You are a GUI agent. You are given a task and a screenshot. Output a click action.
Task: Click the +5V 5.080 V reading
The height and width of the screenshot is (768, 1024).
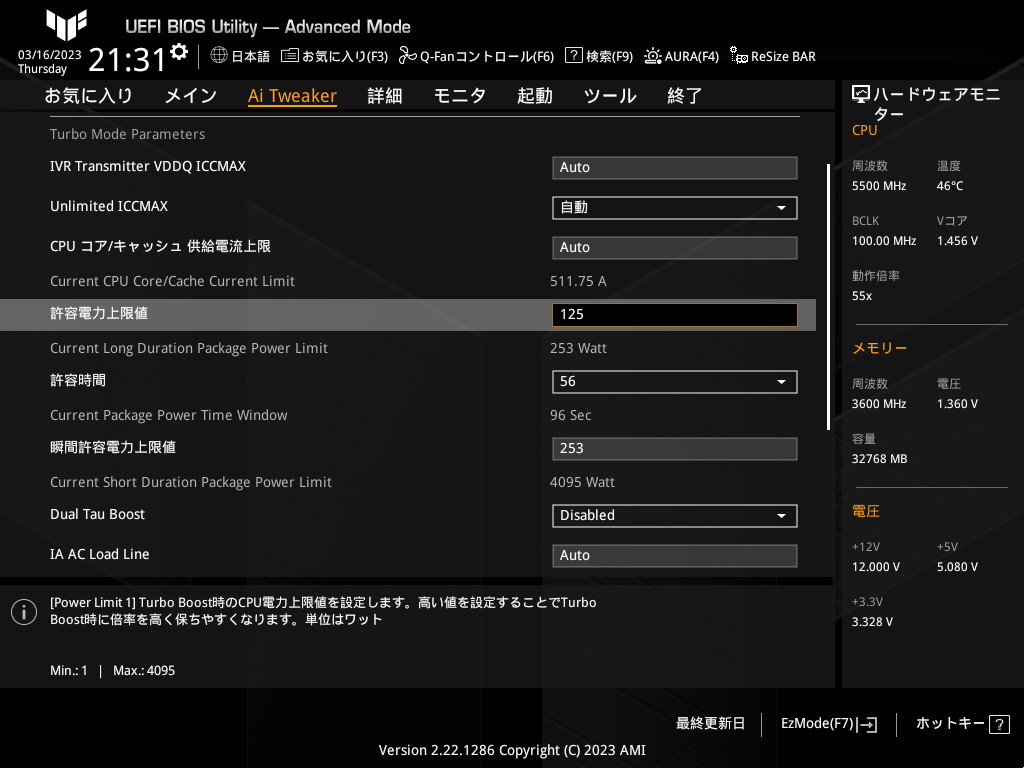coord(957,567)
